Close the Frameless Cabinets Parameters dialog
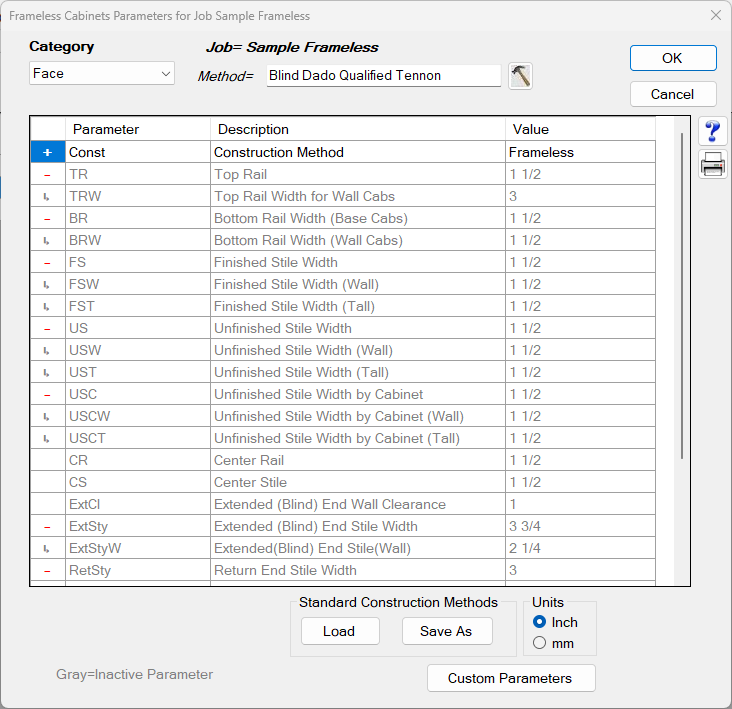Screen dimensions: 732x709 coord(715,15)
